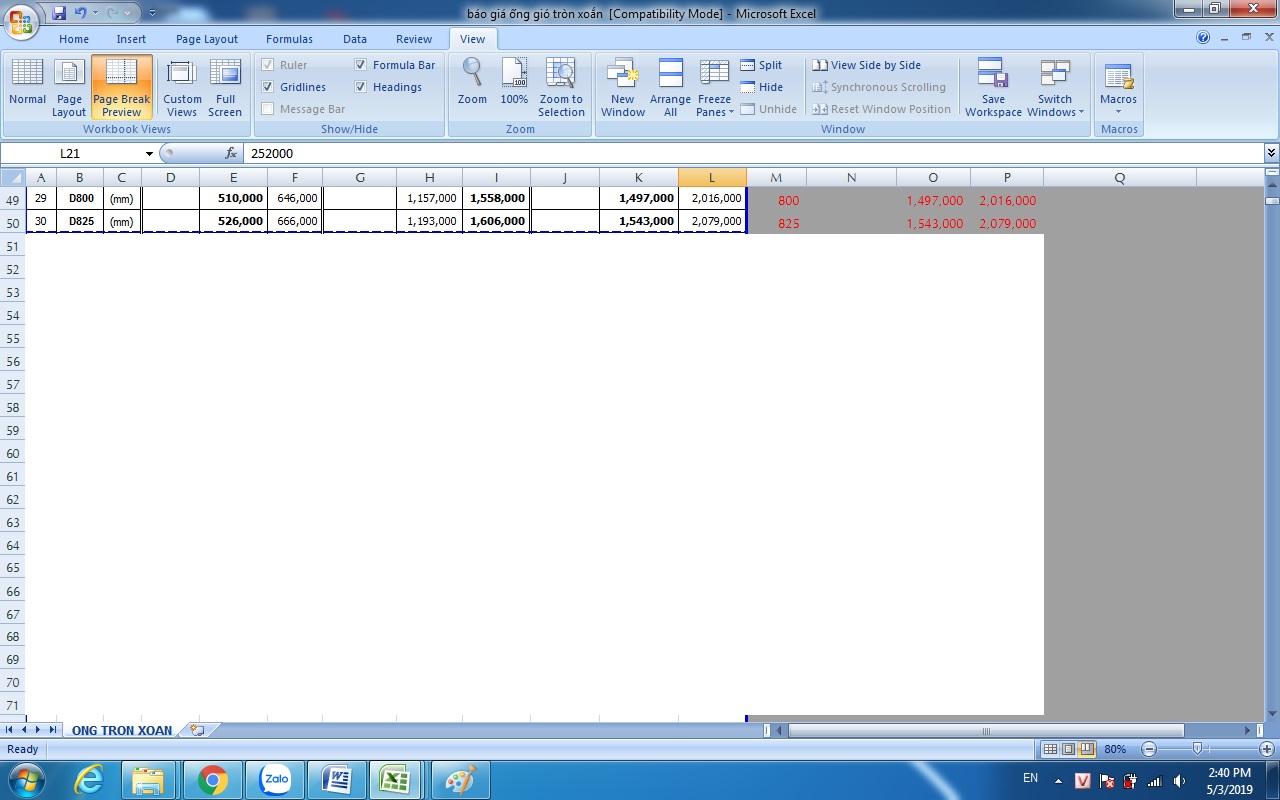Viewport: 1280px width, 800px height.
Task: Click the zoom in plus button
Action: pyautogui.click(x=1267, y=749)
